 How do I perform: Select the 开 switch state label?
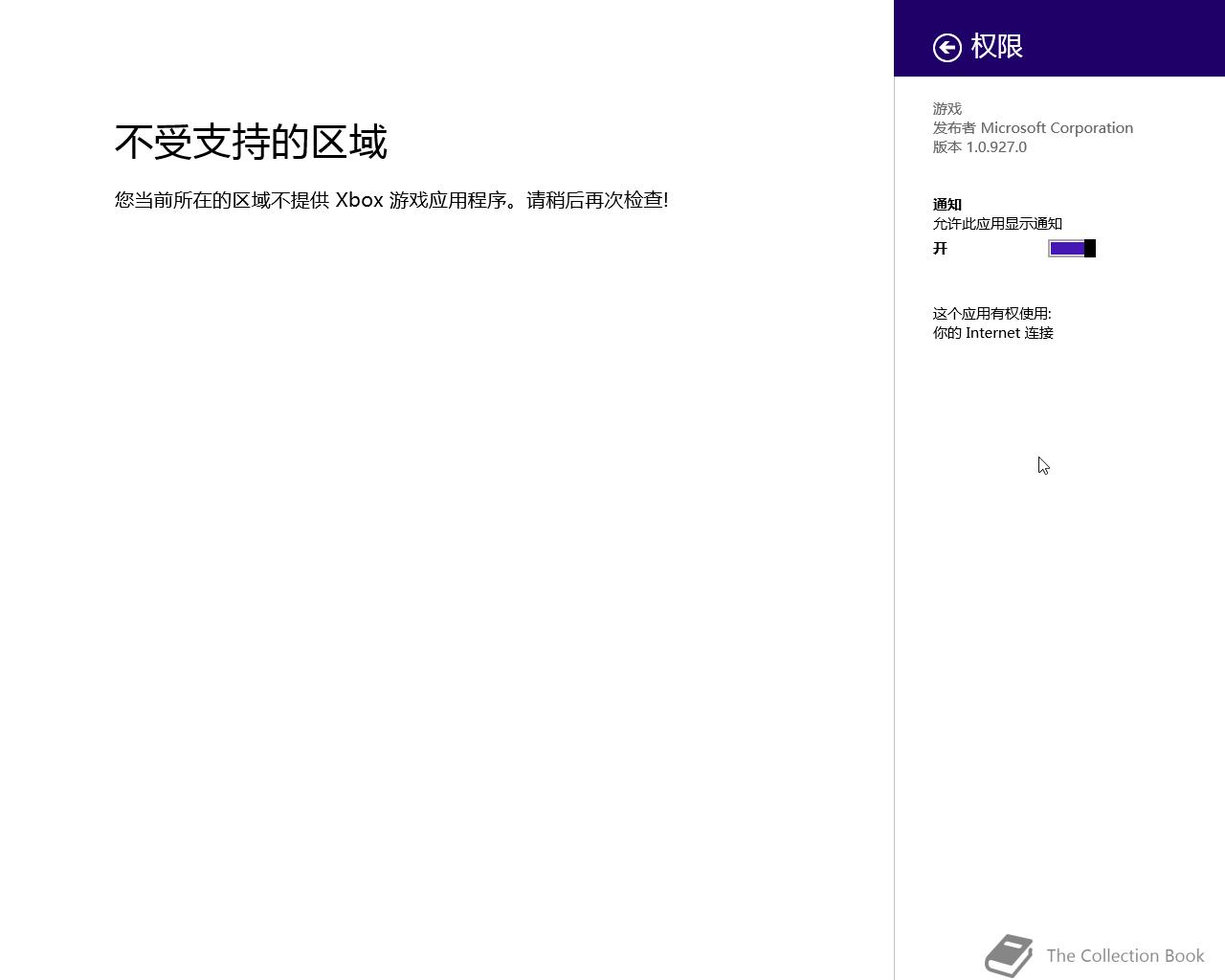(x=940, y=249)
